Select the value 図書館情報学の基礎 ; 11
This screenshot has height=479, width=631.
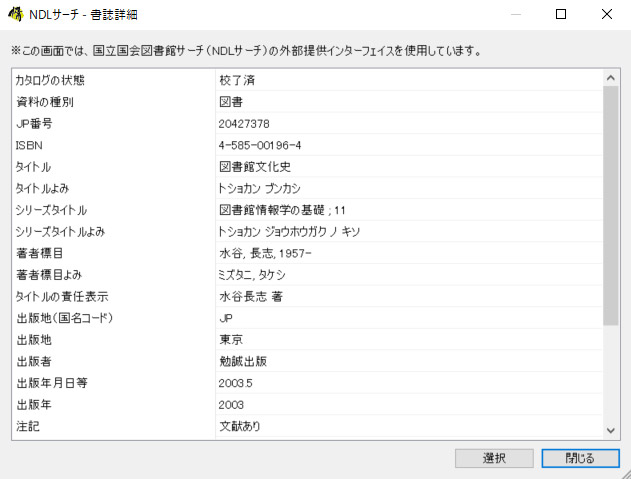pyautogui.click(x=282, y=210)
